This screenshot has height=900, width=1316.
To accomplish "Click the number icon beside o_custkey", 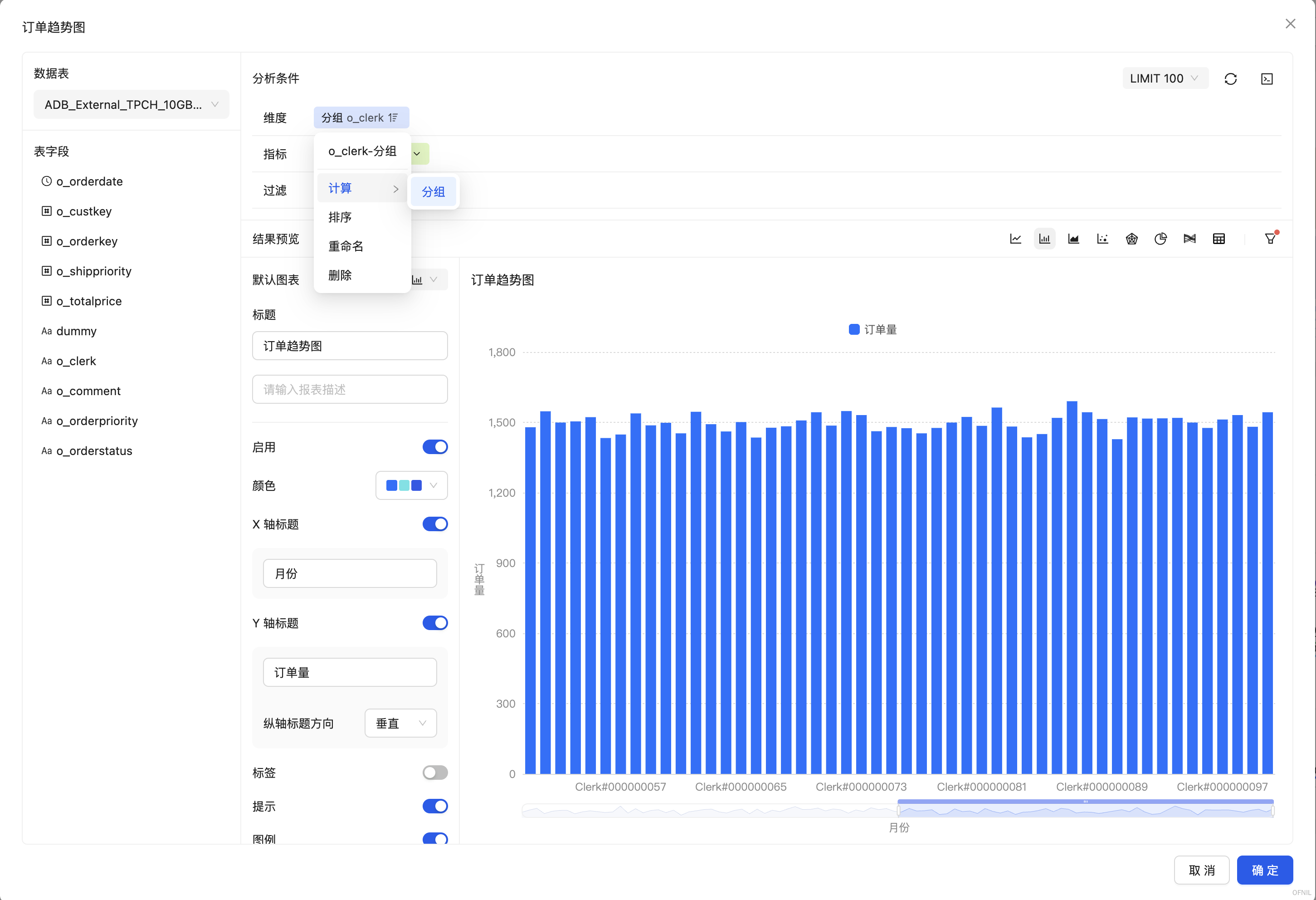I will point(46,211).
